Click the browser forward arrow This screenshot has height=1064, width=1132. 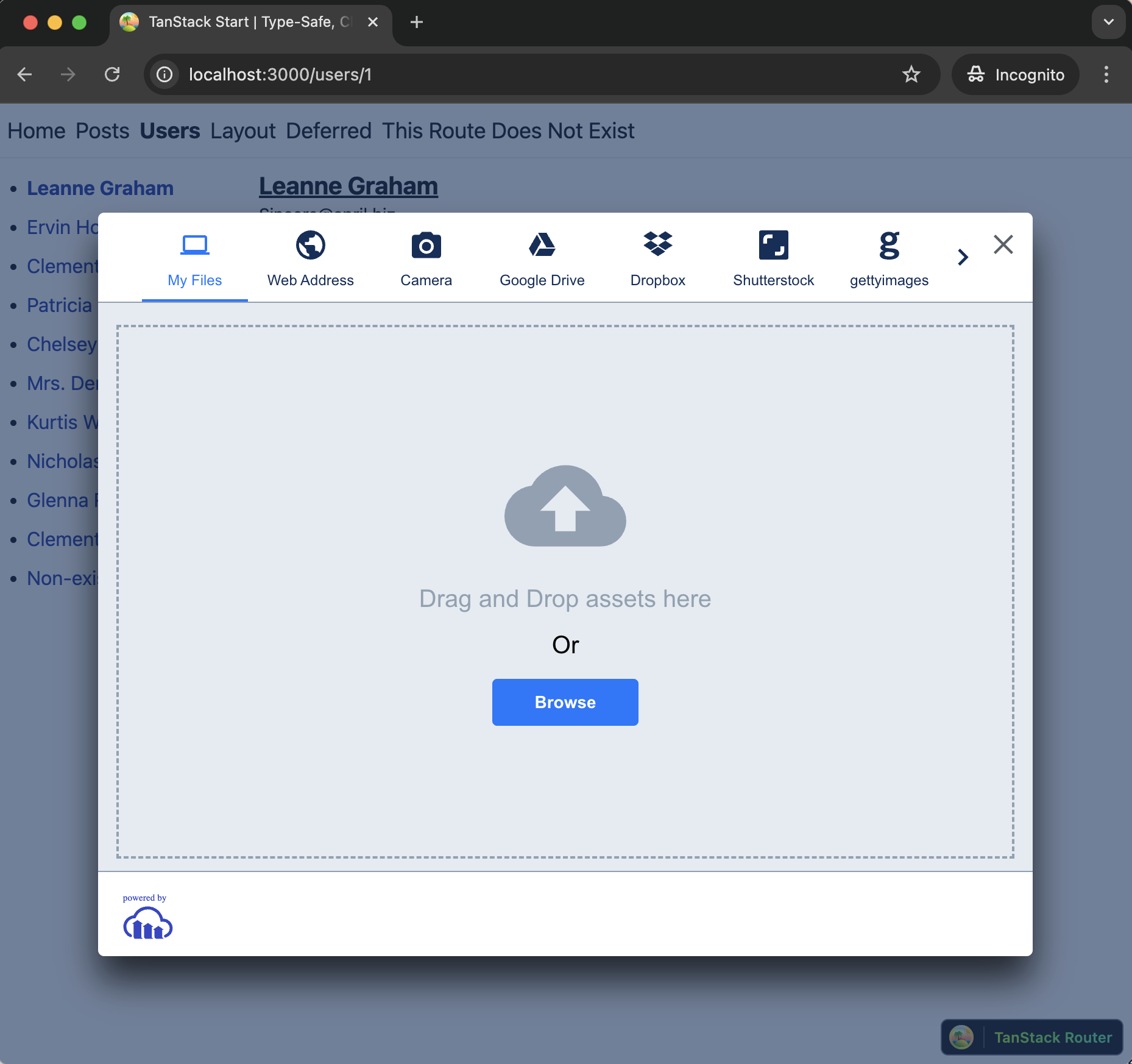click(68, 74)
